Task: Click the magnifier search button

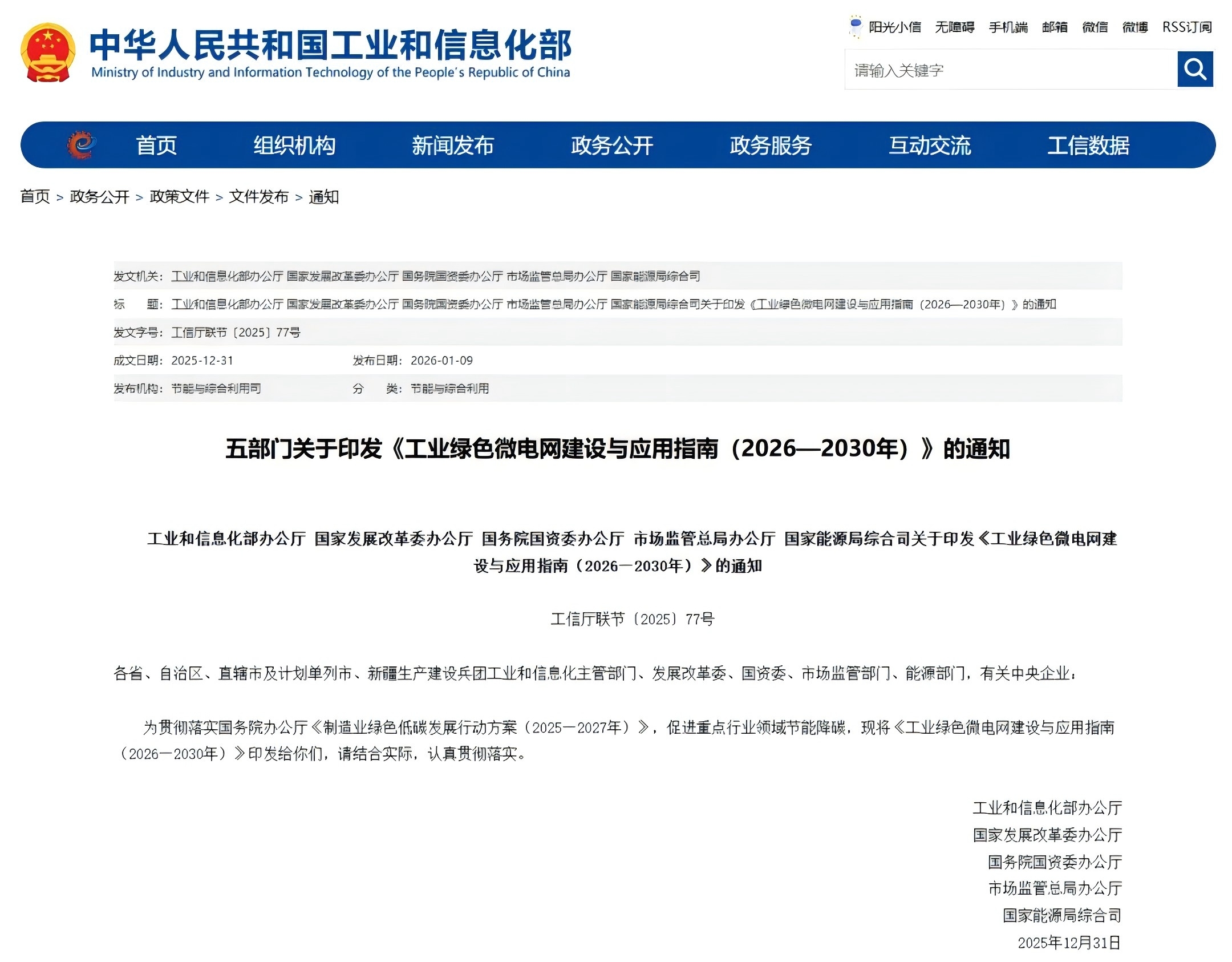Action: (1194, 69)
